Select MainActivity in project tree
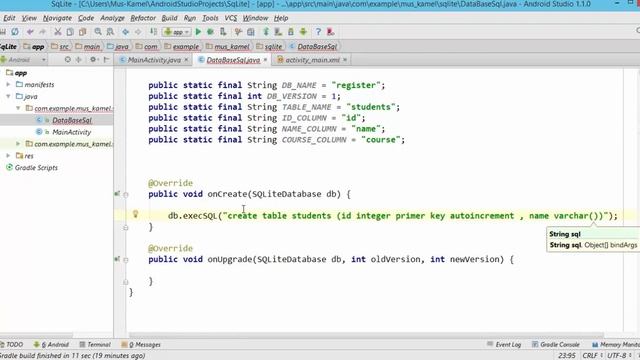The image size is (640, 360). point(71,132)
